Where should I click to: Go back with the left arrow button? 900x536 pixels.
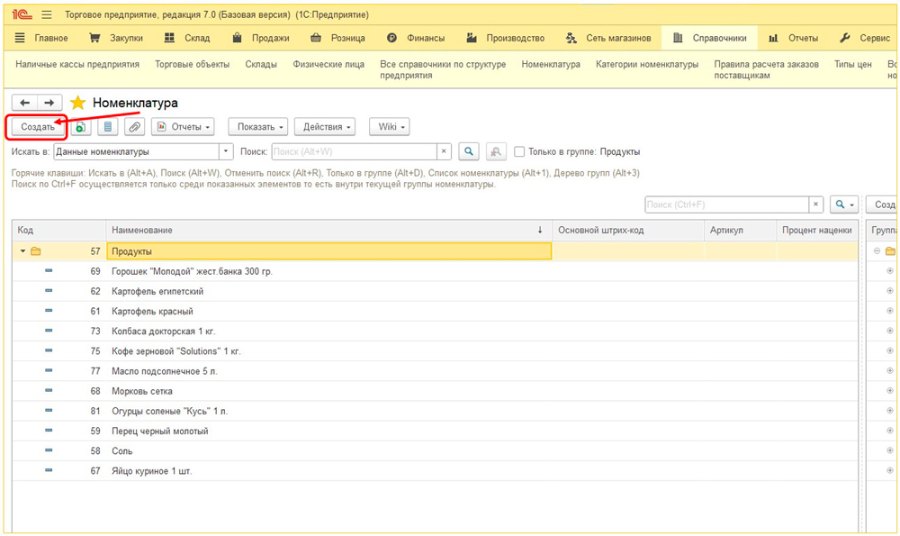pyautogui.click(x=25, y=103)
